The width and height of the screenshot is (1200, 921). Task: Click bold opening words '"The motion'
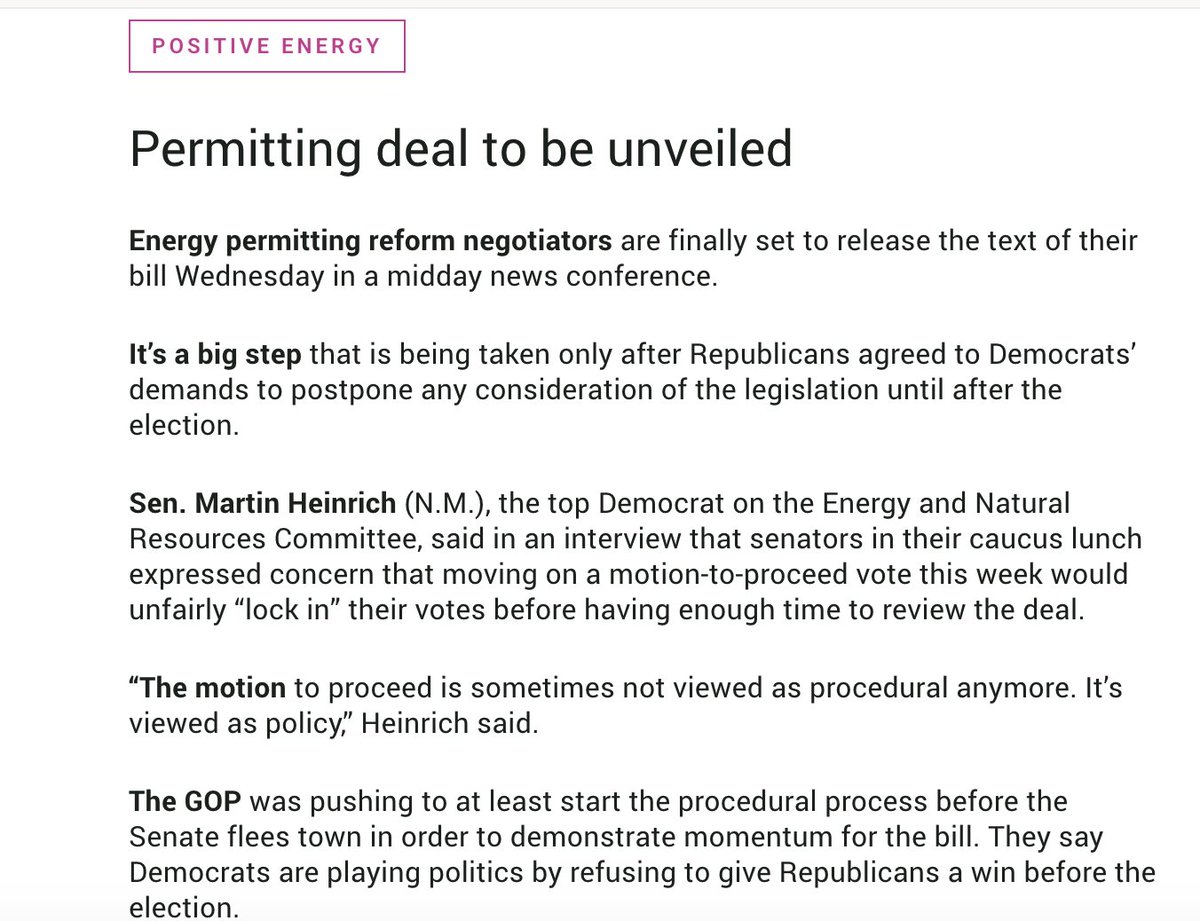tap(208, 687)
